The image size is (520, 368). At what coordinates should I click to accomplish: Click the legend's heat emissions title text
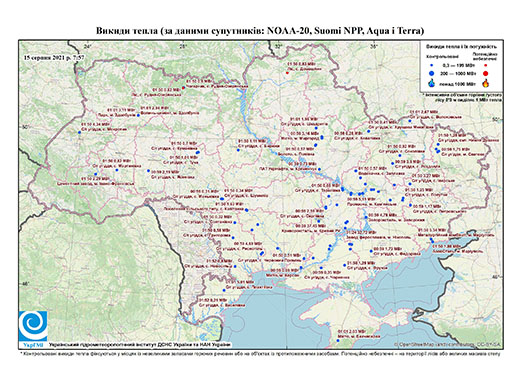click(x=461, y=47)
